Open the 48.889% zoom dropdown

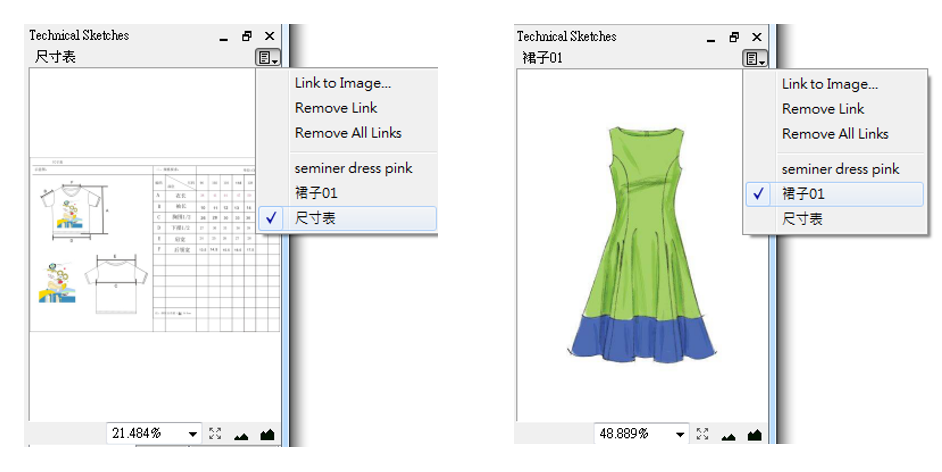coord(680,434)
